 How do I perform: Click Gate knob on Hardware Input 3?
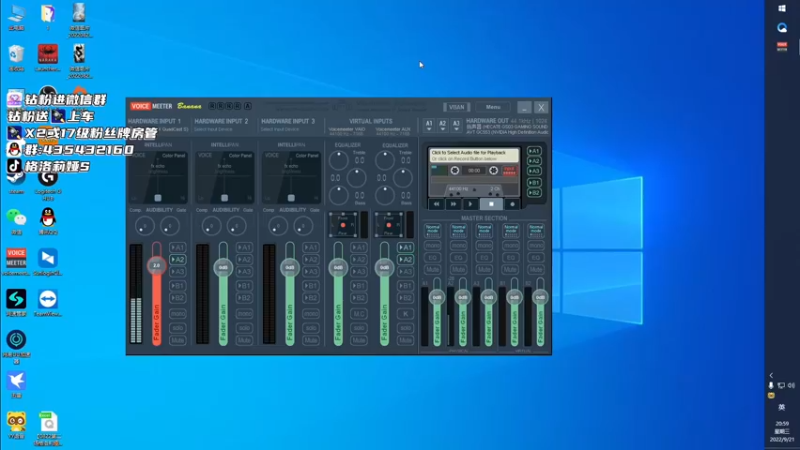tap(303, 226)
